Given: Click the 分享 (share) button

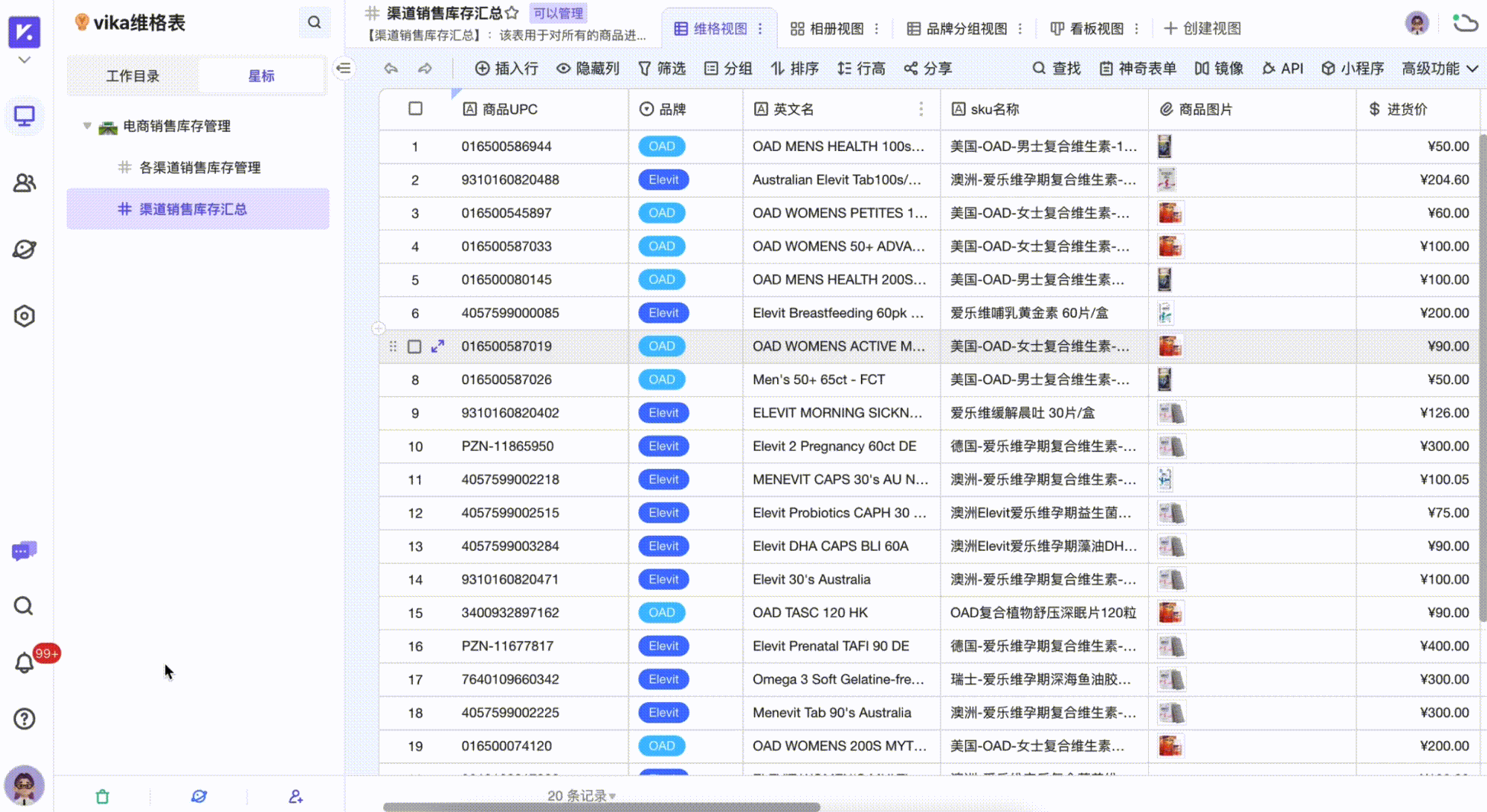Looking at the screenshot, I should pyautogui.click(x=927, y=68).
